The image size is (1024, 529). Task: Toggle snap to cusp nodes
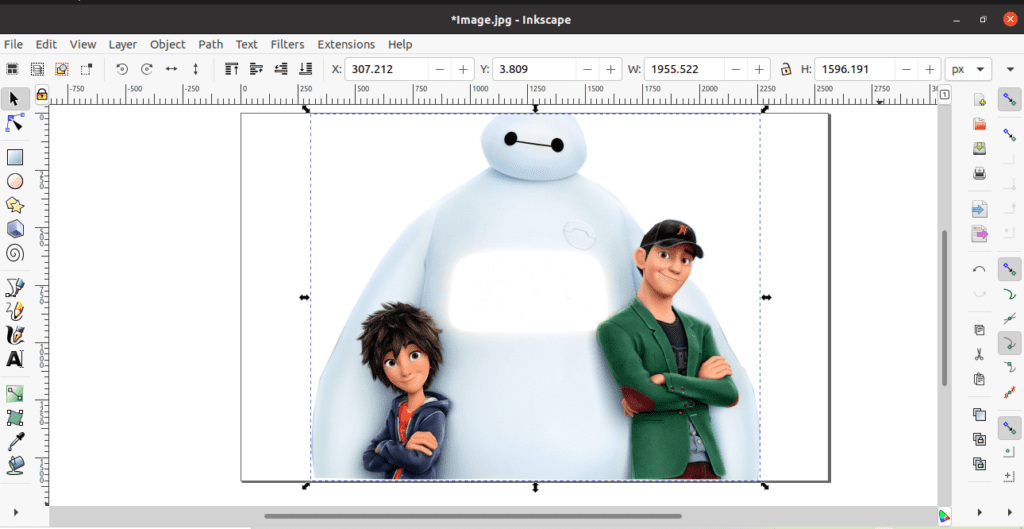point(1010,343)
